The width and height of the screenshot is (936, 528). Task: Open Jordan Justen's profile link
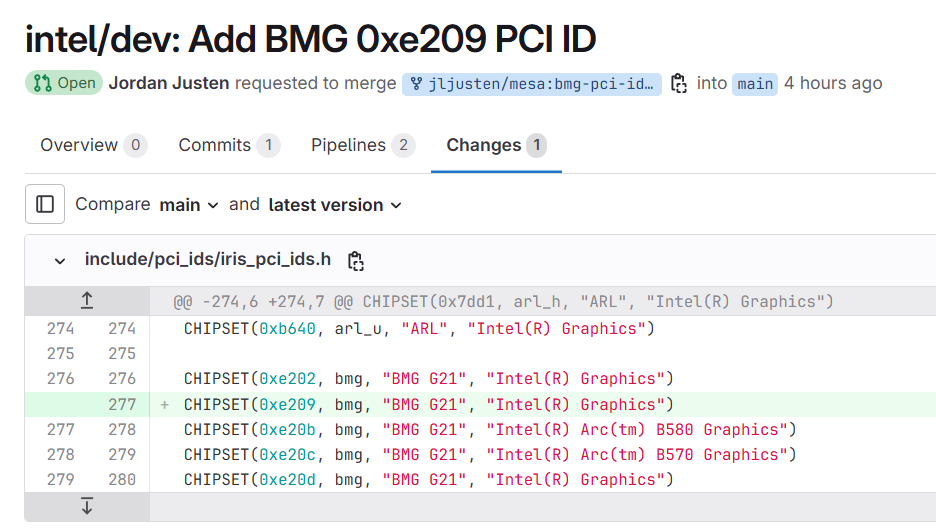[x=168, y=83]
